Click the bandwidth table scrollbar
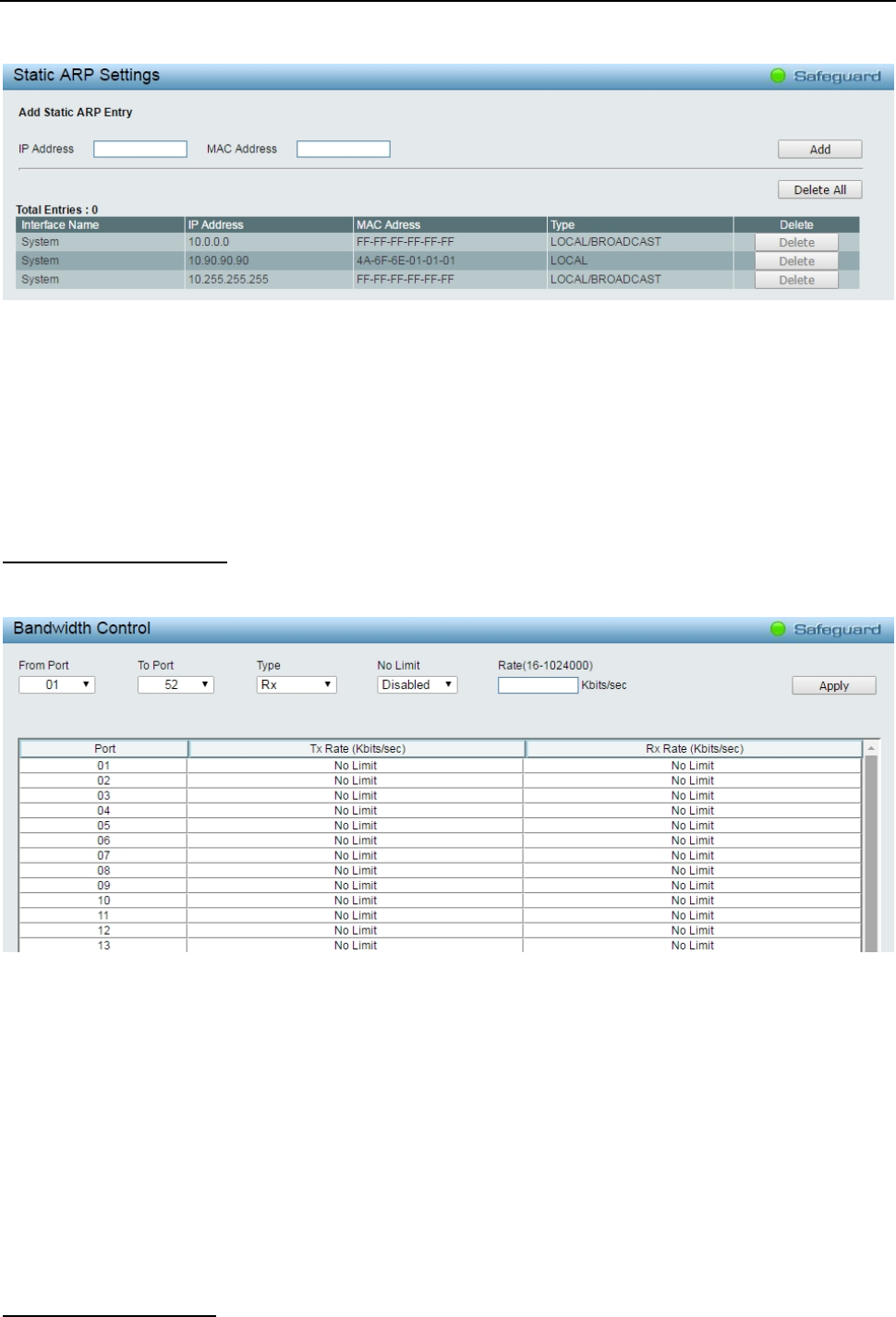 point(871,853)
